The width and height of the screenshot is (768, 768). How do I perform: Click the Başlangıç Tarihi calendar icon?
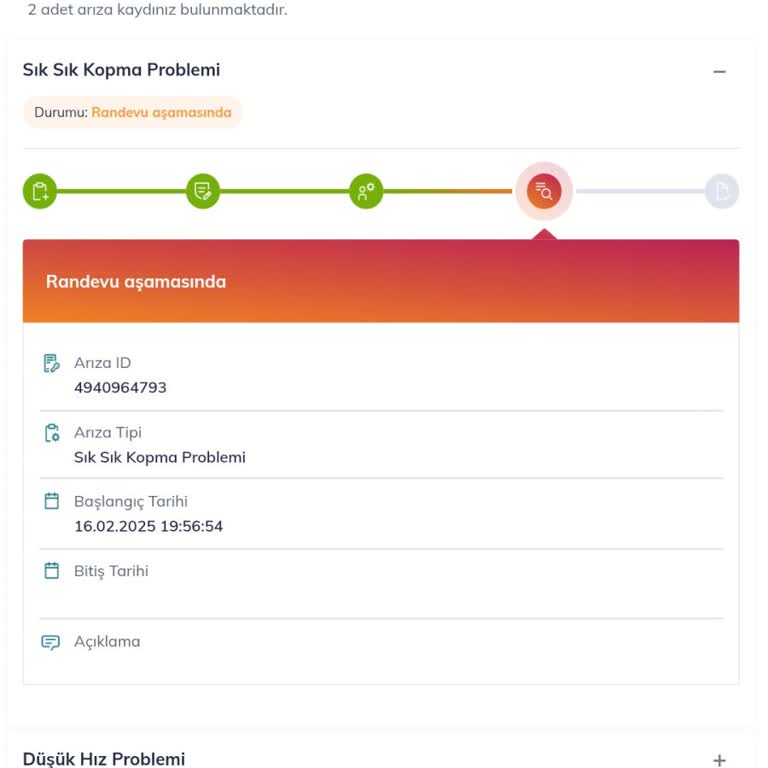click(x=51, y=501)
